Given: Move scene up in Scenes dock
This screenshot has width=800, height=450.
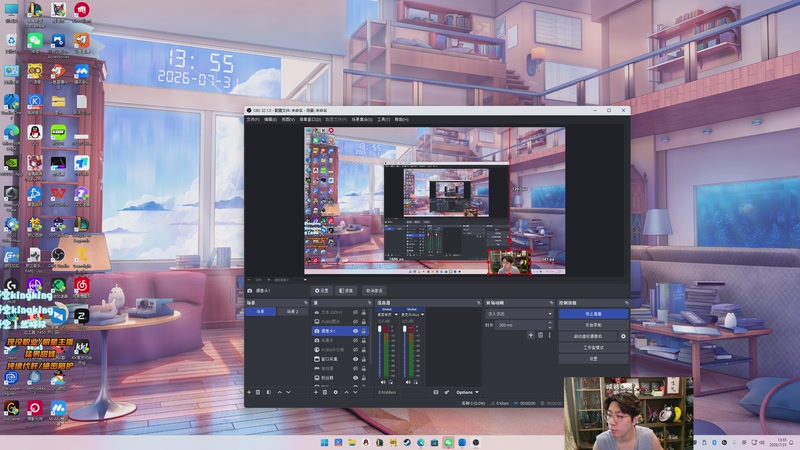Looking at the screenshot, I should point(280,392).
